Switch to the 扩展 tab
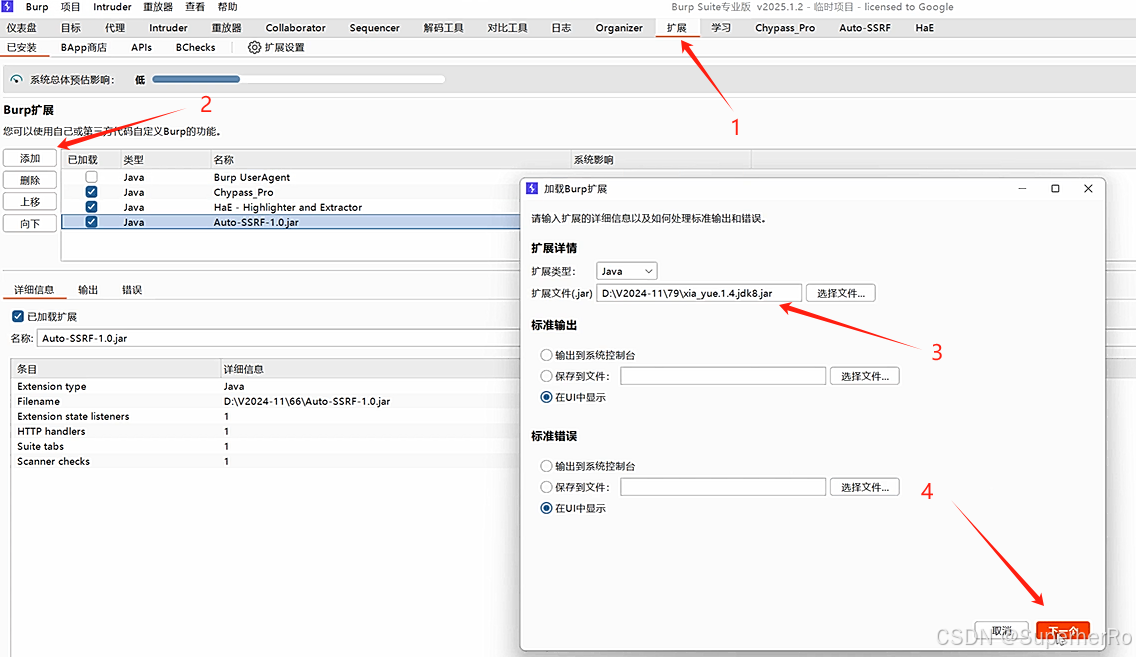Image resolution: width=1136 pixels, height=657 pixels. click(677, 28)
